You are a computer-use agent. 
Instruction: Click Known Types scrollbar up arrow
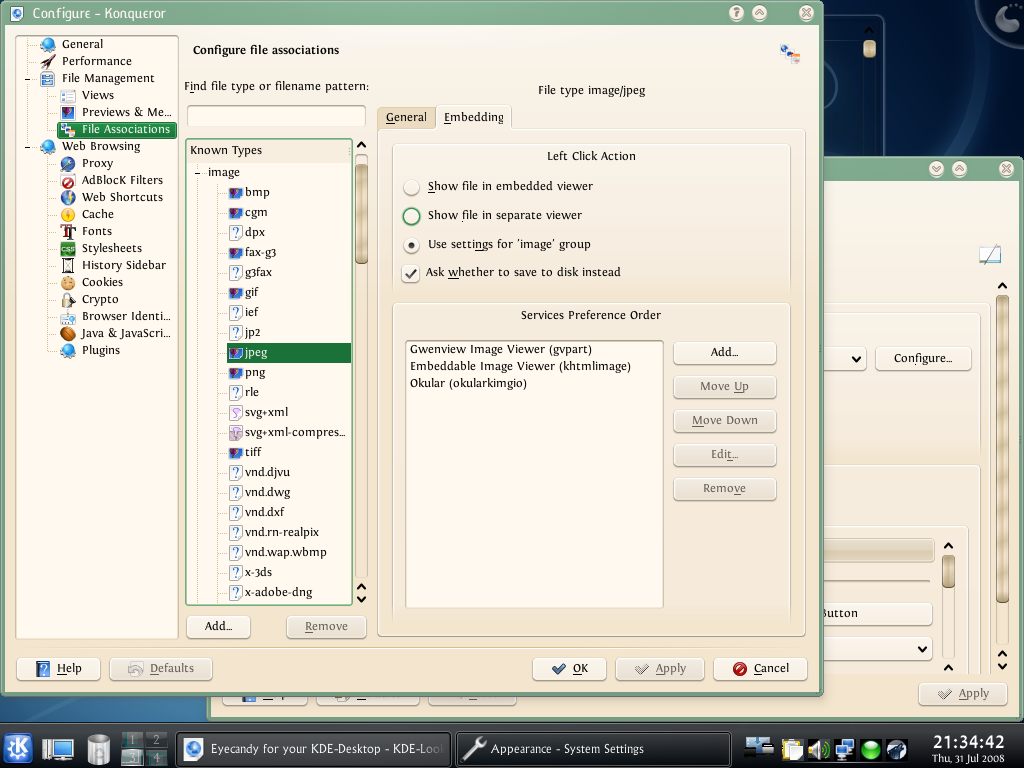tap(361, 145)
